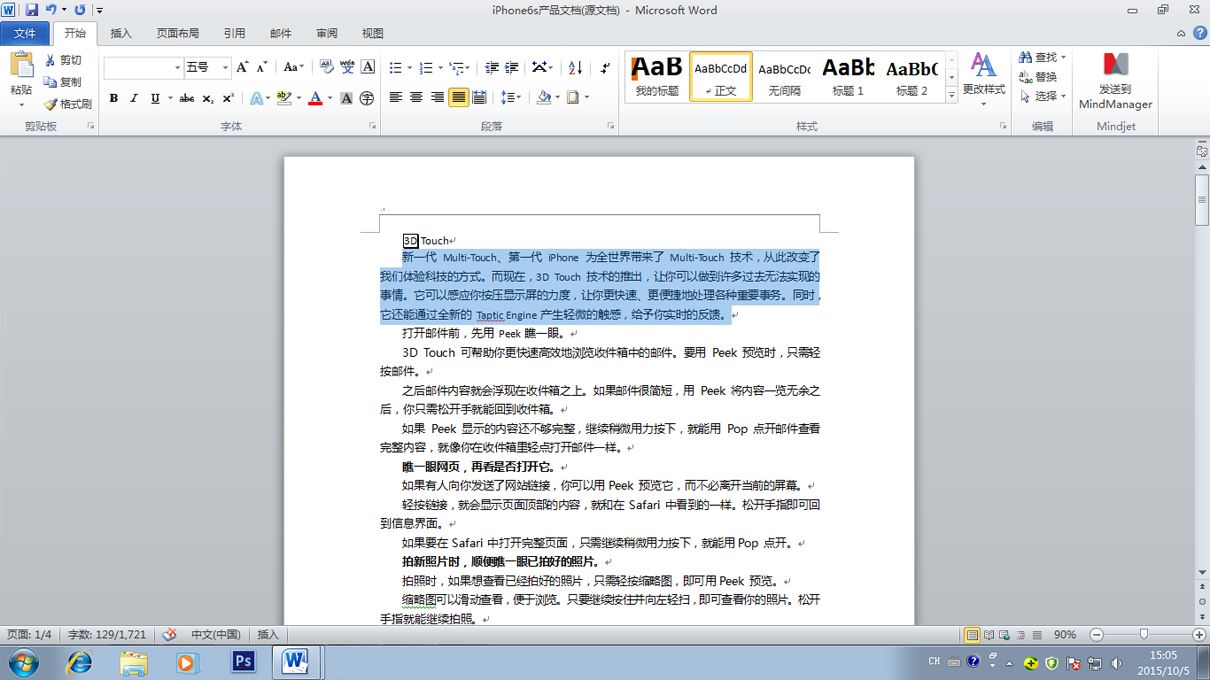Open the Select (选择) dropdown

[1043, 96]
